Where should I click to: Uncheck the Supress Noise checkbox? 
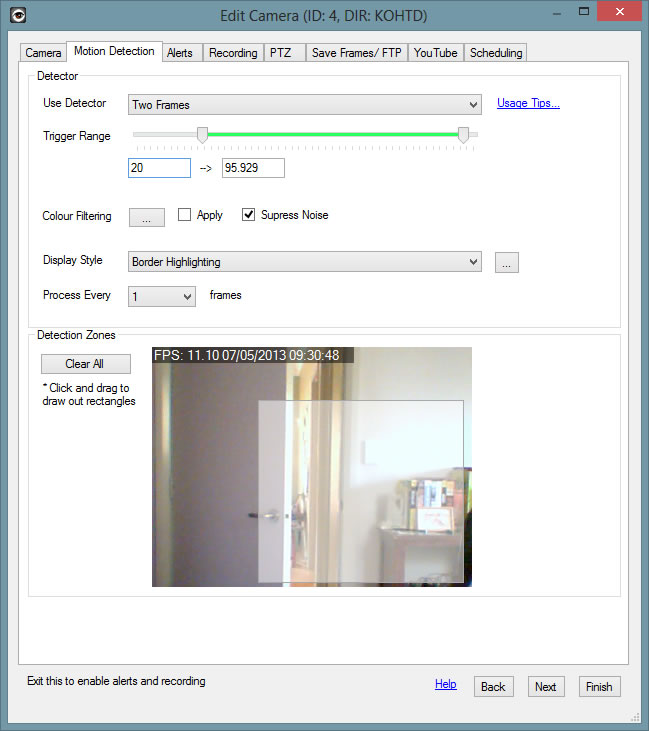pyautogui.click(x=249, y=215)
